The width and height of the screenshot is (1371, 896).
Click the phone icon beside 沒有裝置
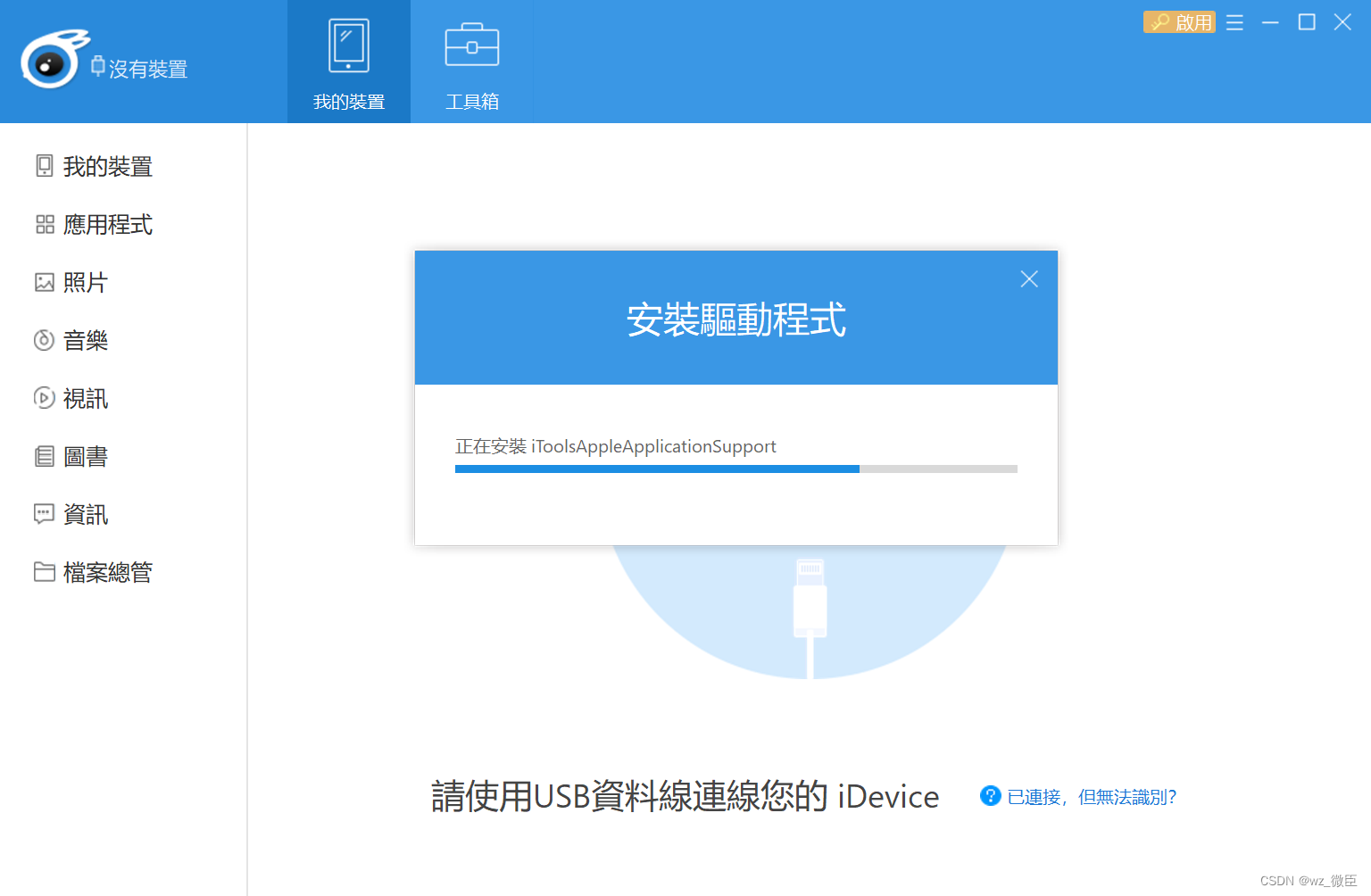pyautogui.click(x=98, y=66)
